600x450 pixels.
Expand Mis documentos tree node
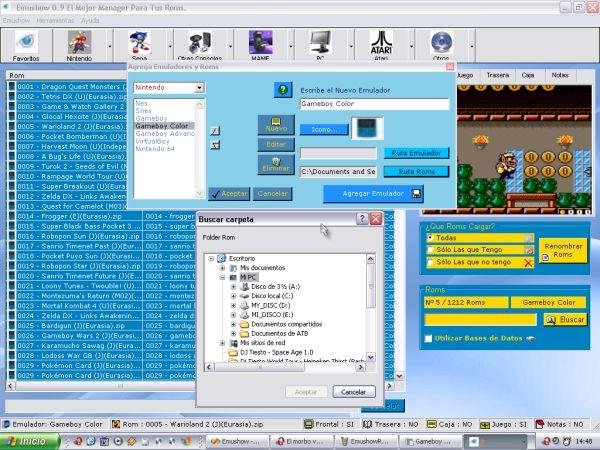coord(222,268)
